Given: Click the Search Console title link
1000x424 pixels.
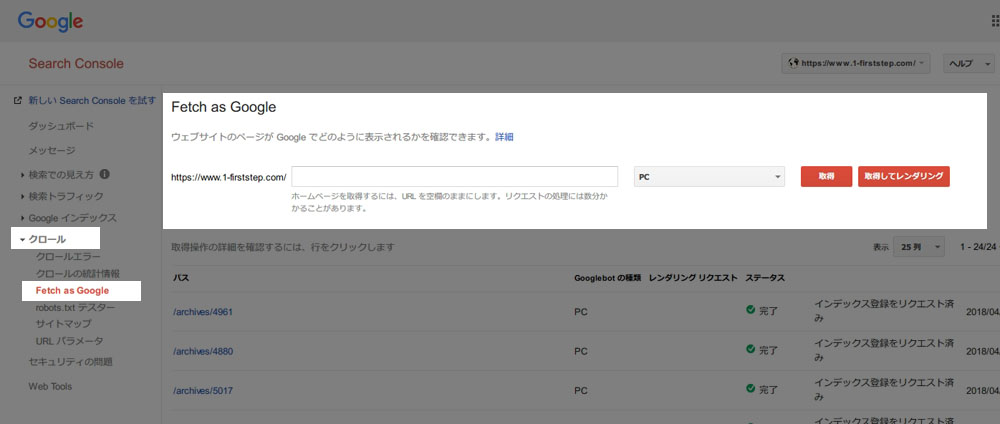Looking at the screenshot, I should 76,64.
